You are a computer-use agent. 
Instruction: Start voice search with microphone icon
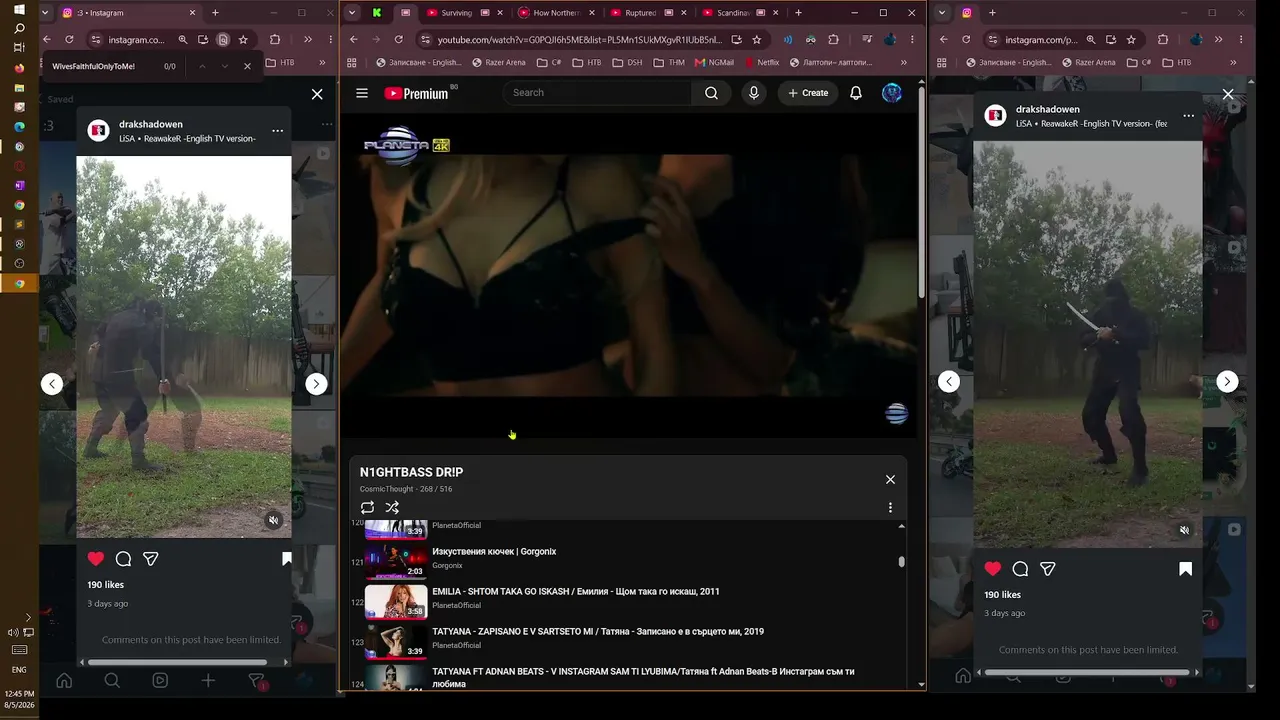[x=753, y=93]
